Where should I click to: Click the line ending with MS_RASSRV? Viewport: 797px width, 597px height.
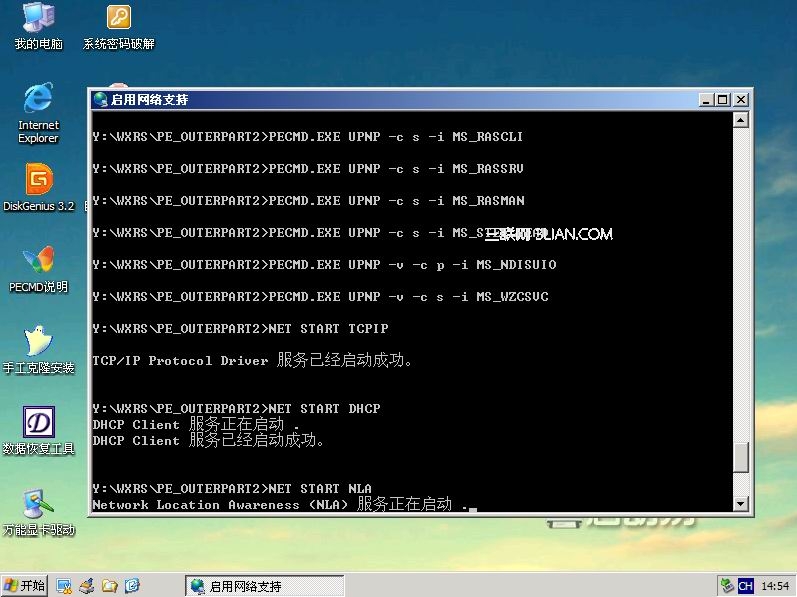click(x=308, y=169)
